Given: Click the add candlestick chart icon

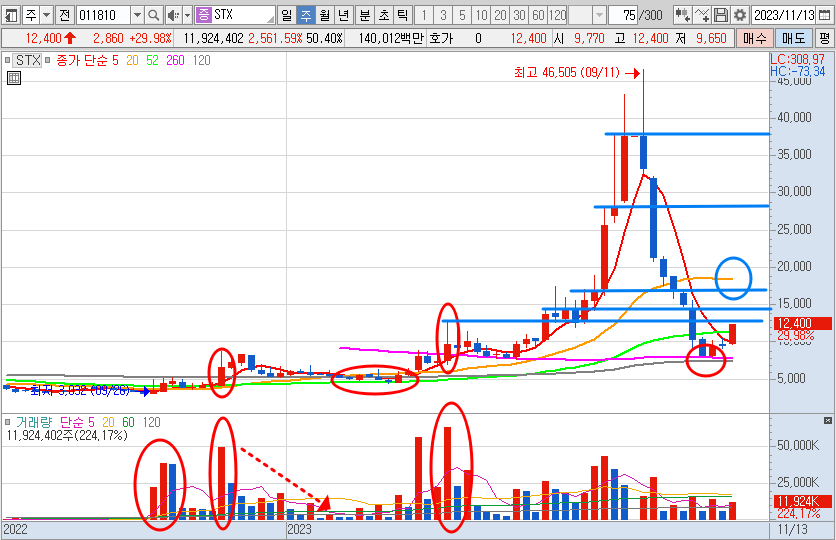Looking at the screenshot, I should coord(682,15).
